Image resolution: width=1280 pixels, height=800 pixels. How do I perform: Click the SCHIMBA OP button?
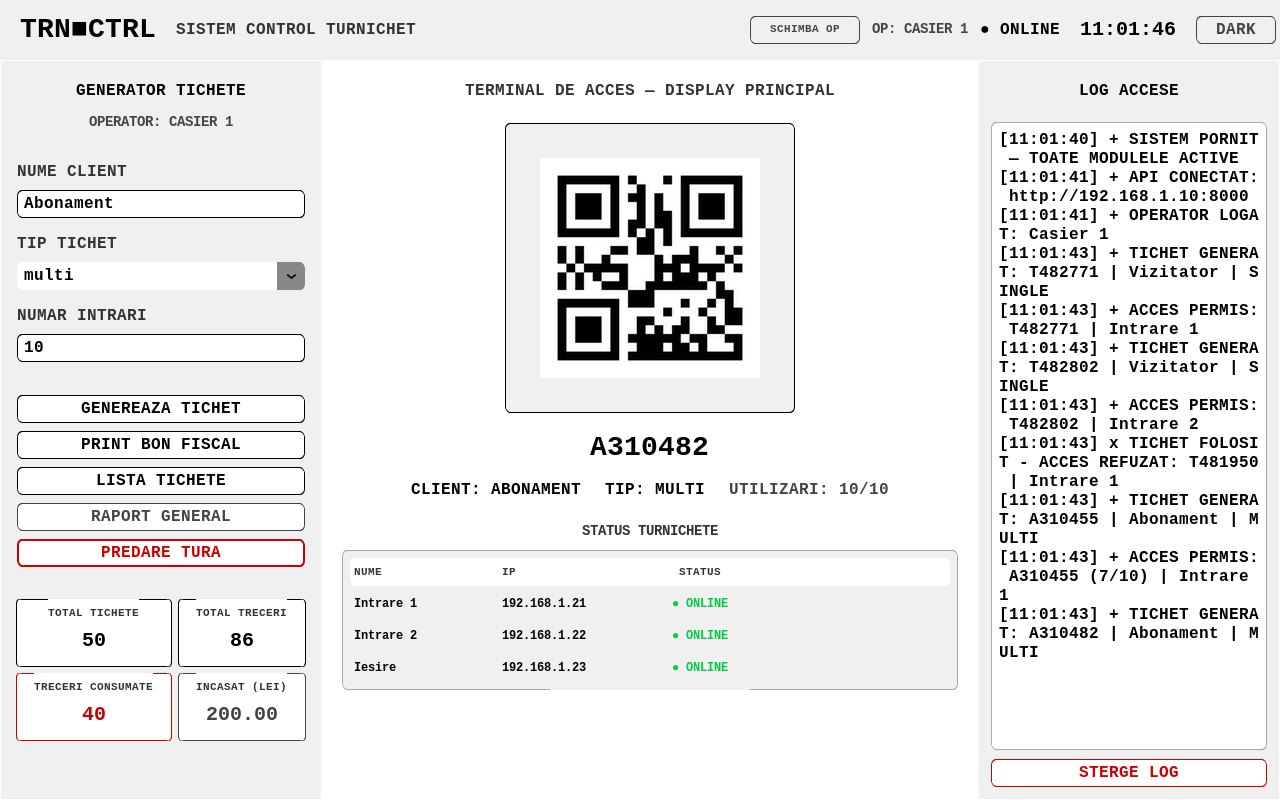point(805,29)
